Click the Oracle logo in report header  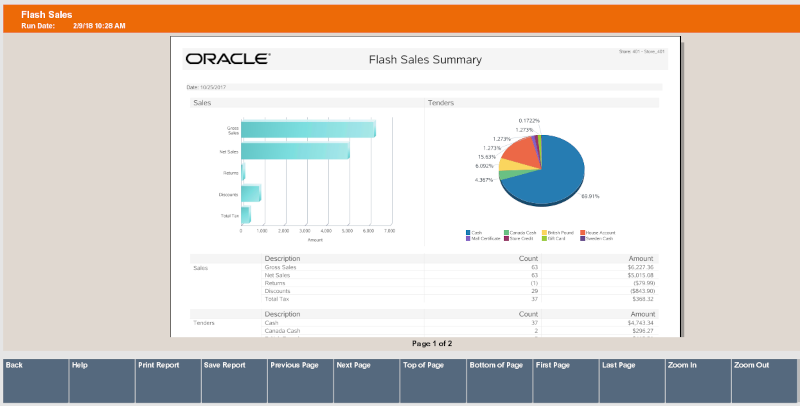(x=228, y=59)
